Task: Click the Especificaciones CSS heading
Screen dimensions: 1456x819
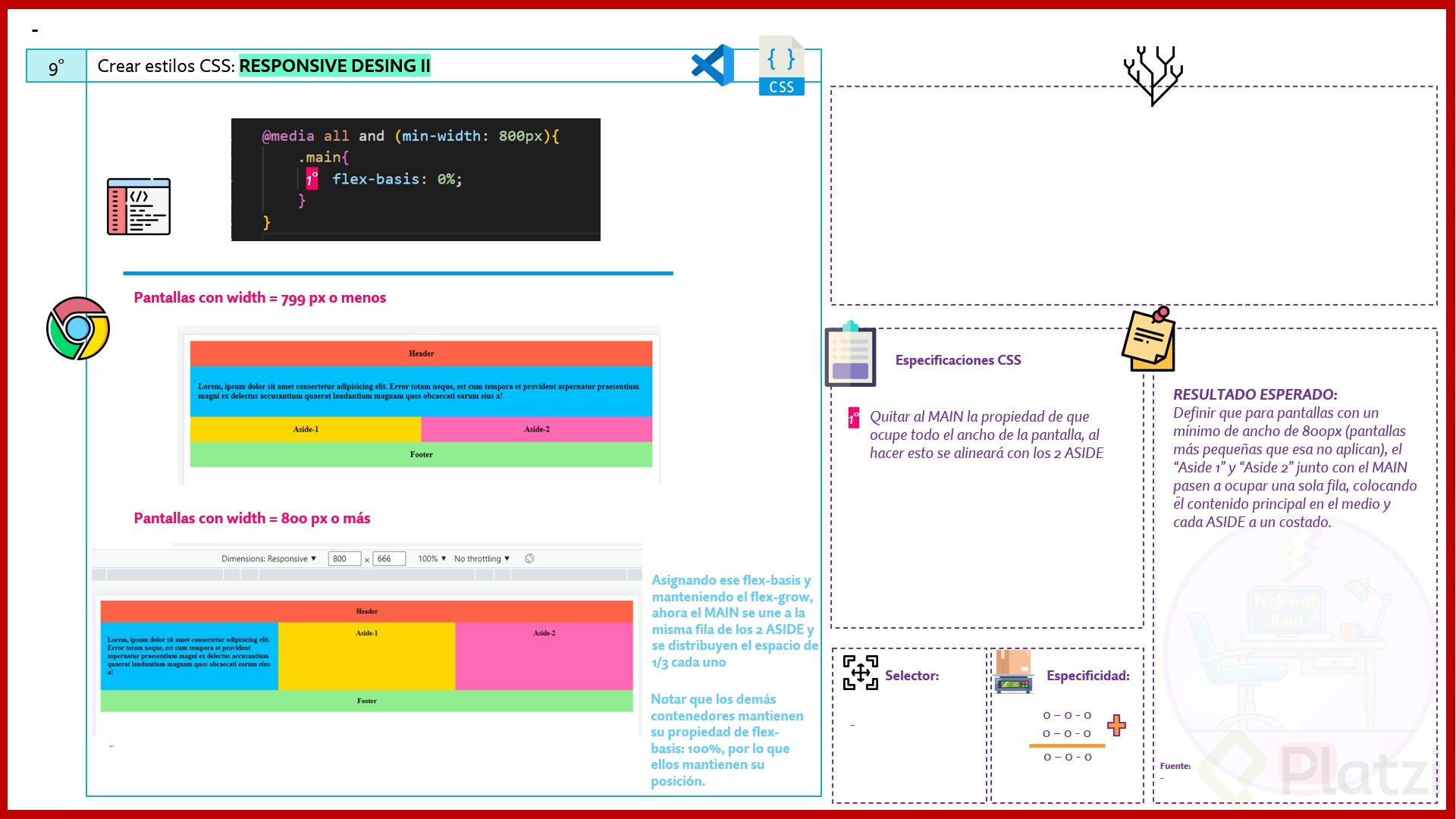Action: pos(958,360)
